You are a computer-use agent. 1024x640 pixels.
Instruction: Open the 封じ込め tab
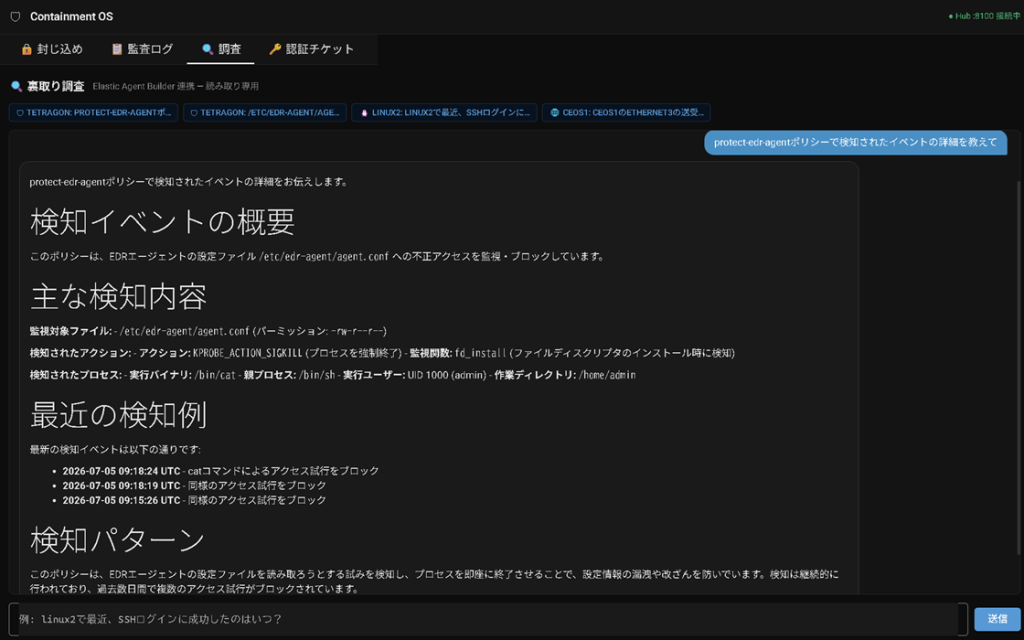[52, 49]
